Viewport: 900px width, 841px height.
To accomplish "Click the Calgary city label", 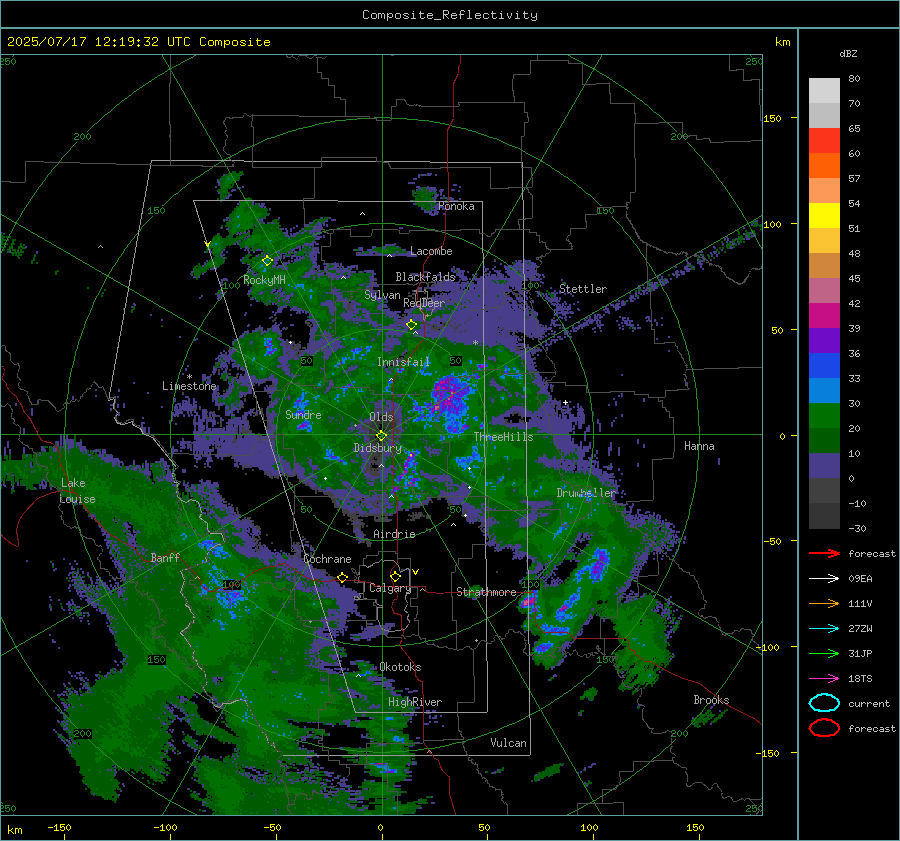I will 390,588.
